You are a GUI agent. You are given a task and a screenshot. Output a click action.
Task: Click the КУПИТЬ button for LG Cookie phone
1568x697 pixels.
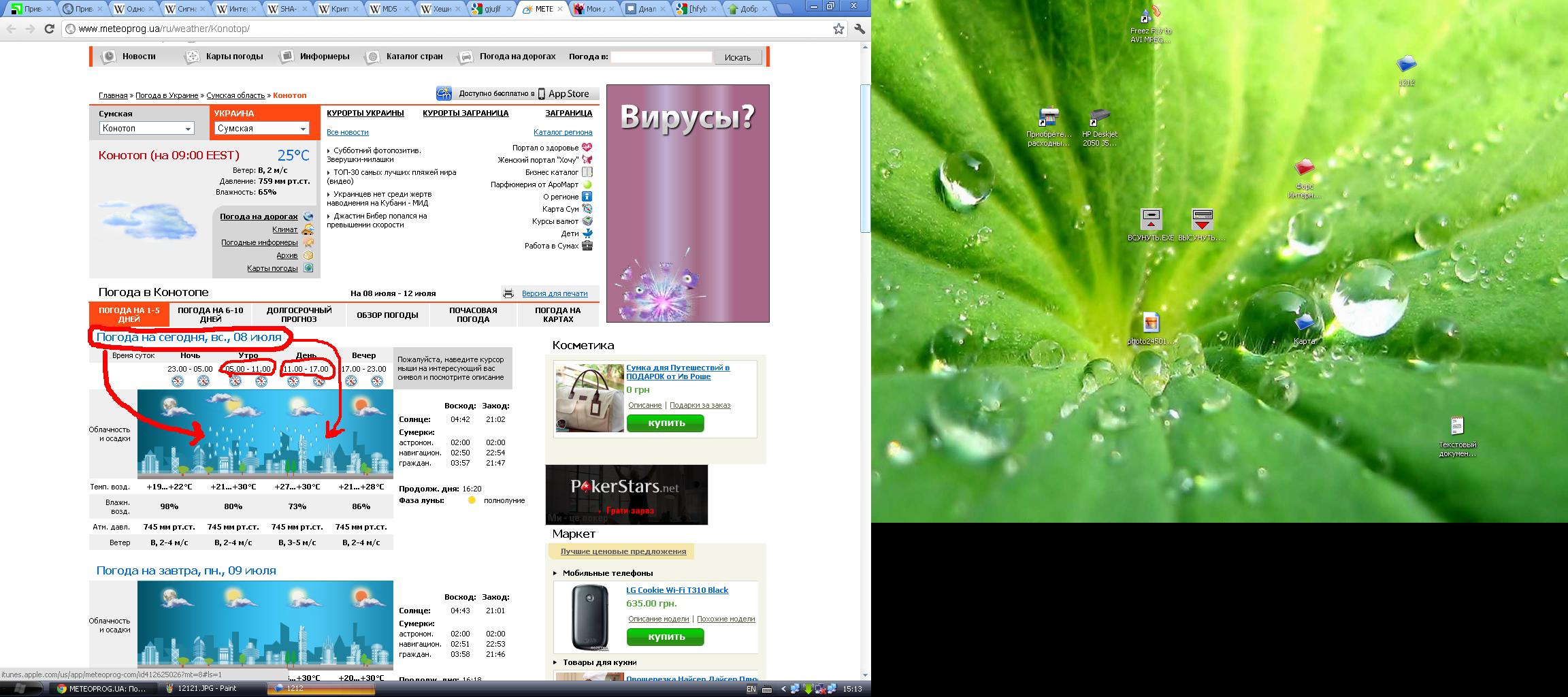(x=666, y=636)
